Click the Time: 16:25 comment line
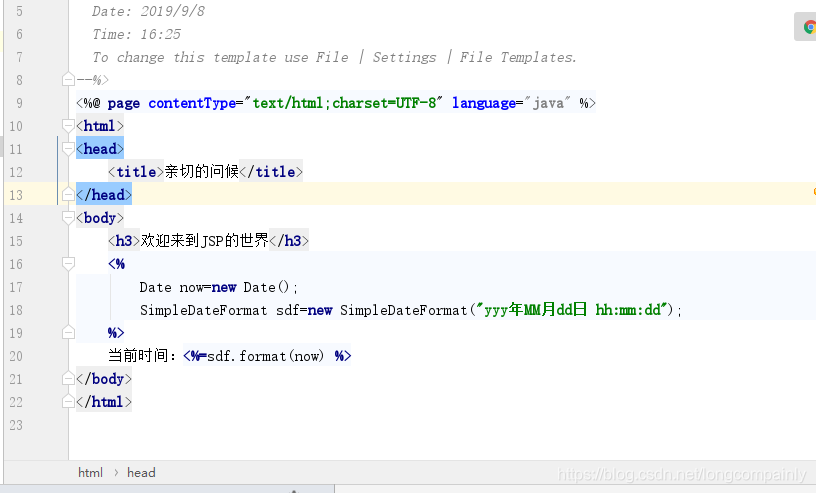This screenshot has width=816, height=493. pos(136,34)
